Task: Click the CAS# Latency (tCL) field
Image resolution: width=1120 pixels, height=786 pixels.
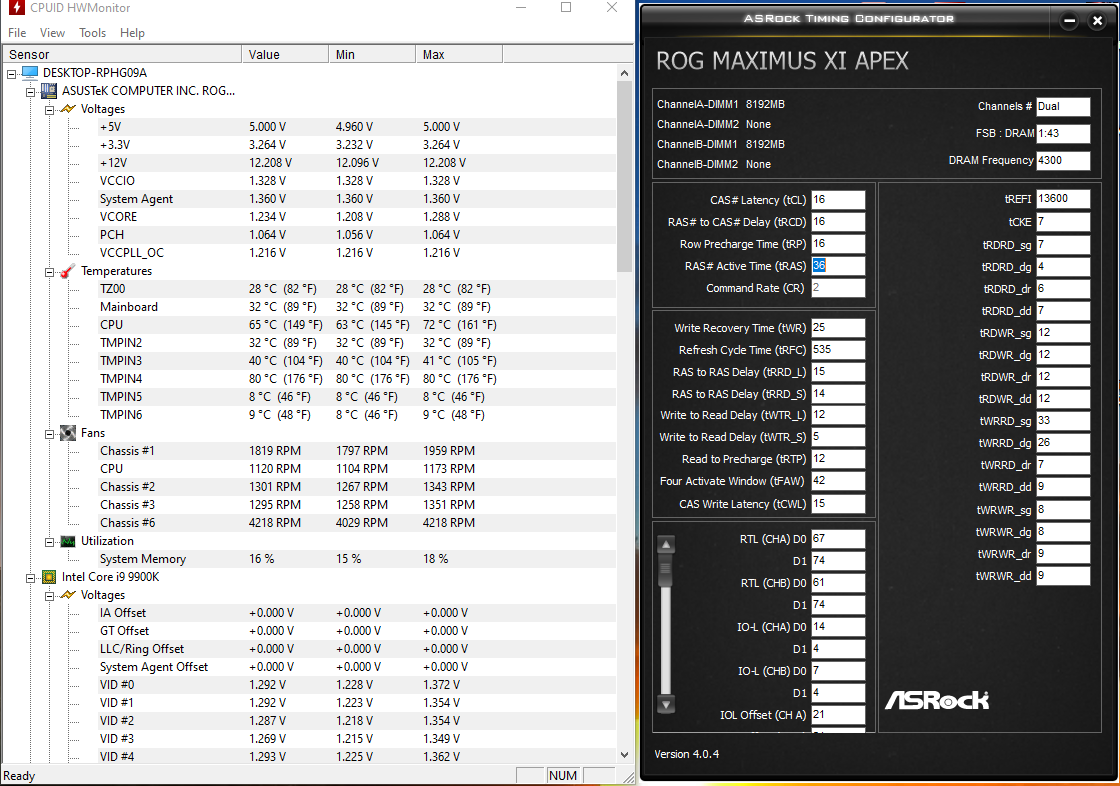Action: pyautogui.click(x=838, y=199)
